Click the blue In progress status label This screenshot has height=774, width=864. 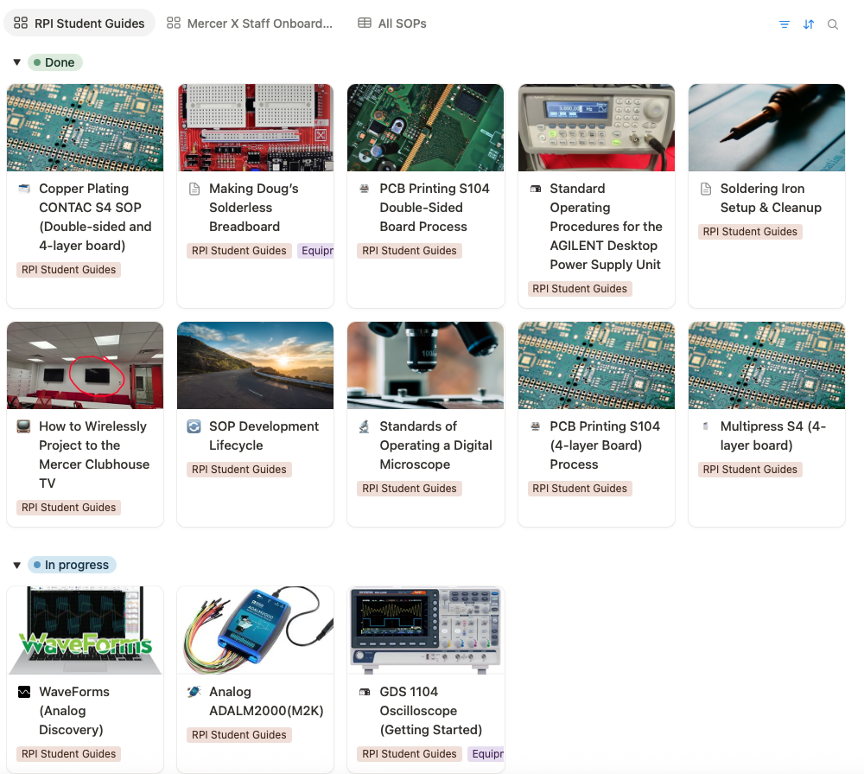coord(72,565)
